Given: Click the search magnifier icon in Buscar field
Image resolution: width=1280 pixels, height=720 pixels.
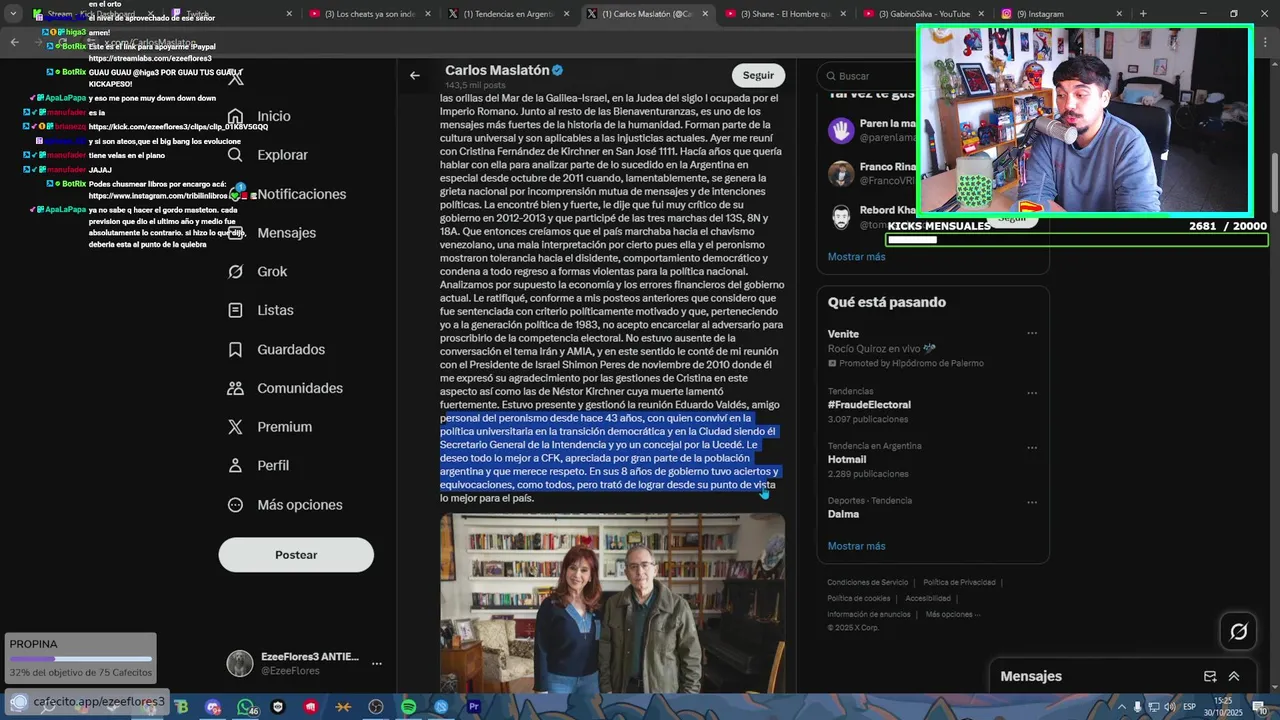Looking at the screenshot, I should (829, 76).
